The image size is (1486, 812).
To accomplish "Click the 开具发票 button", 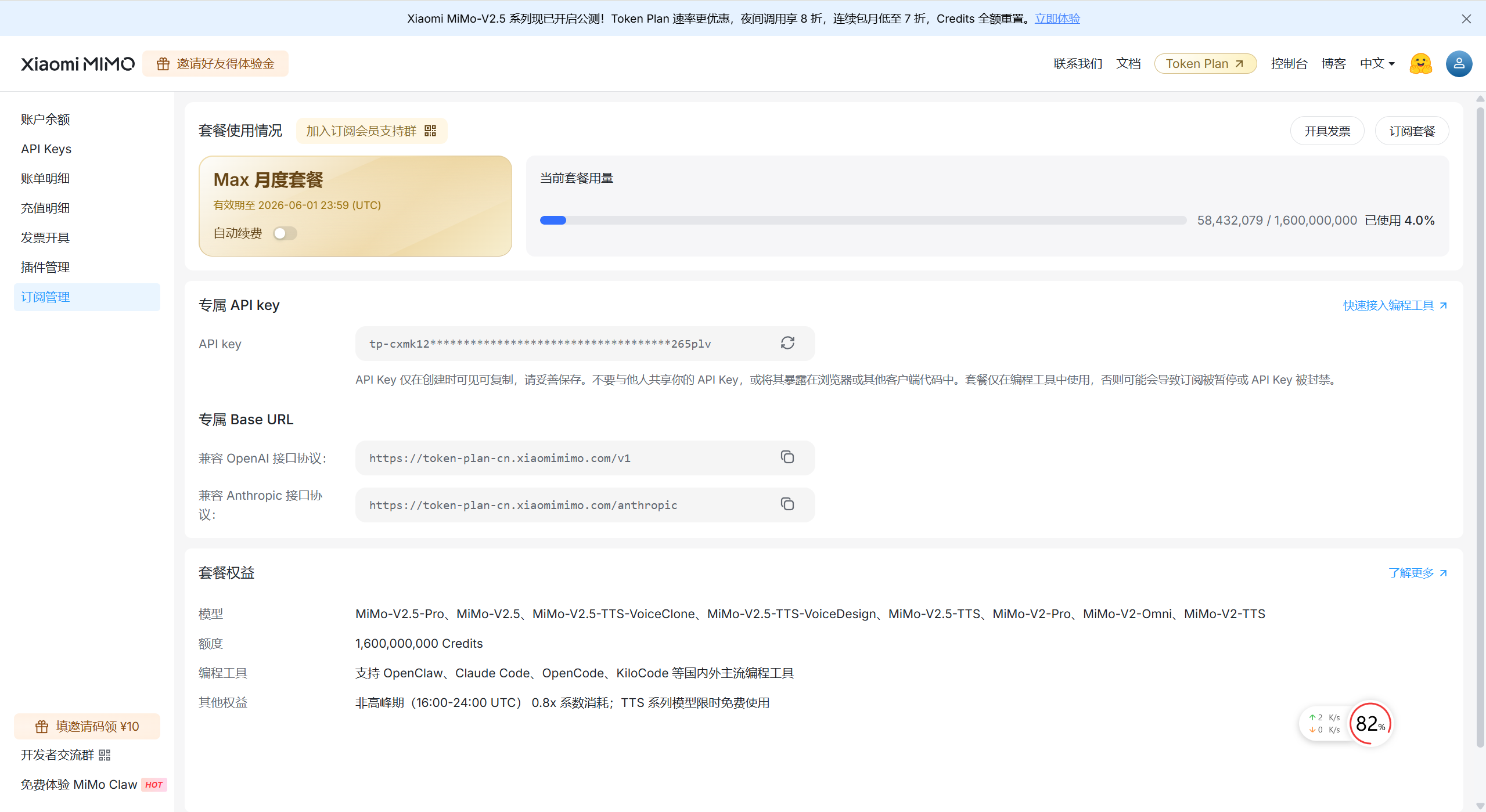I will point(1327,131).
